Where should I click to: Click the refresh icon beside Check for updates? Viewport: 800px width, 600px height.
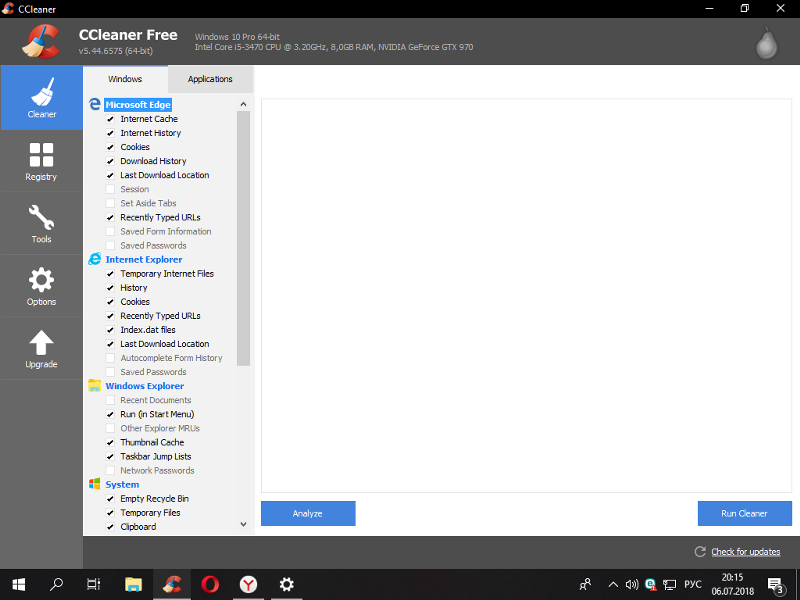click(x=700, y=552)
